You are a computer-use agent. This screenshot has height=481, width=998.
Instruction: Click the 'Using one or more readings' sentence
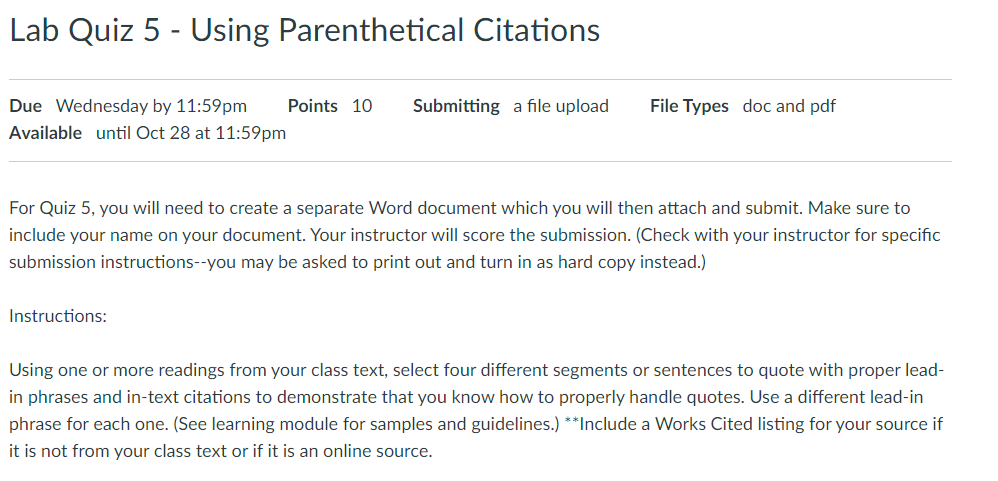[x=476, y=383]
